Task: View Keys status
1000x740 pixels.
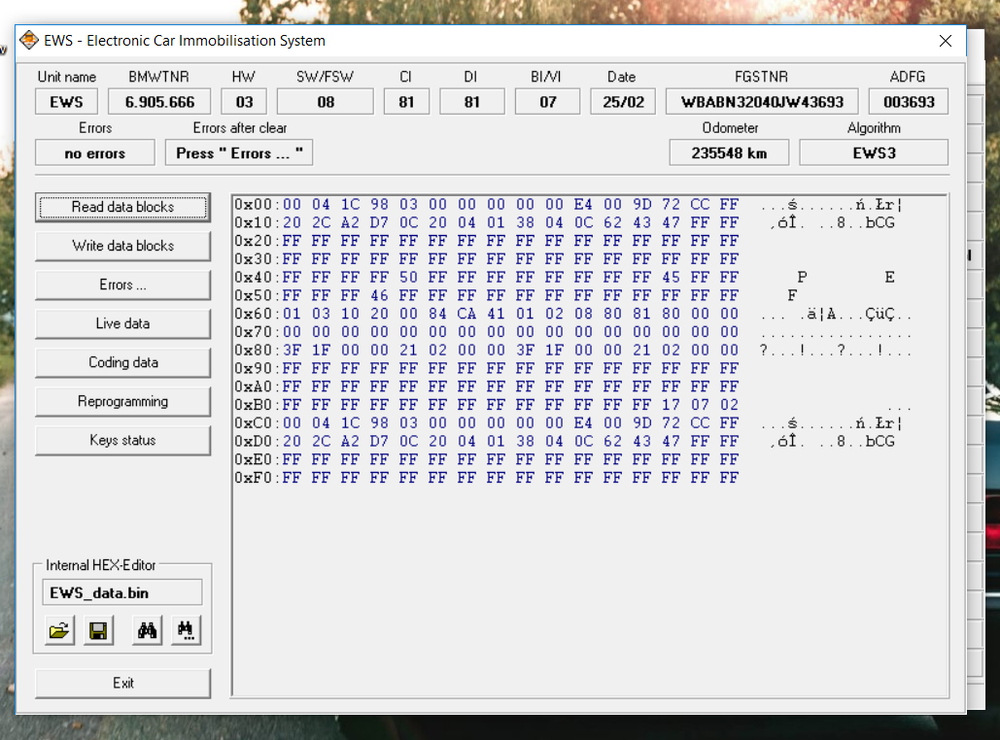Action: (123, 441)
